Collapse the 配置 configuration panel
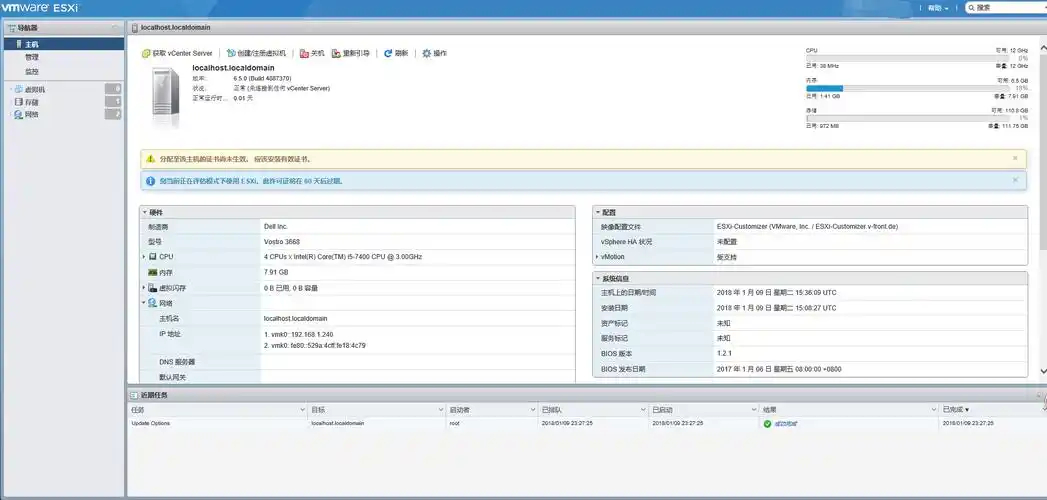This screenshot has height=500, width=1047. click(597, 212)
